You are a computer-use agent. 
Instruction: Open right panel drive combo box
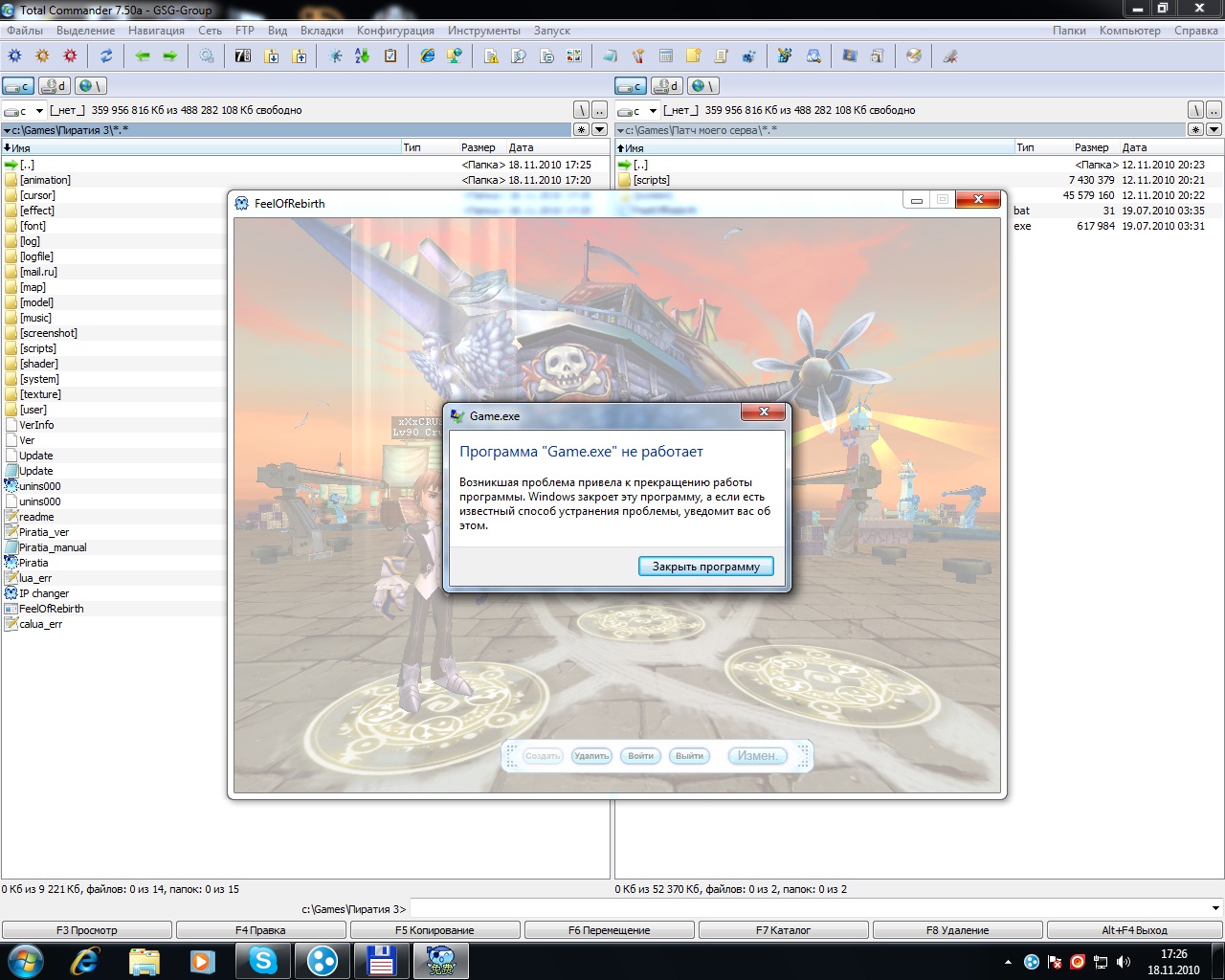coord(637,110)
